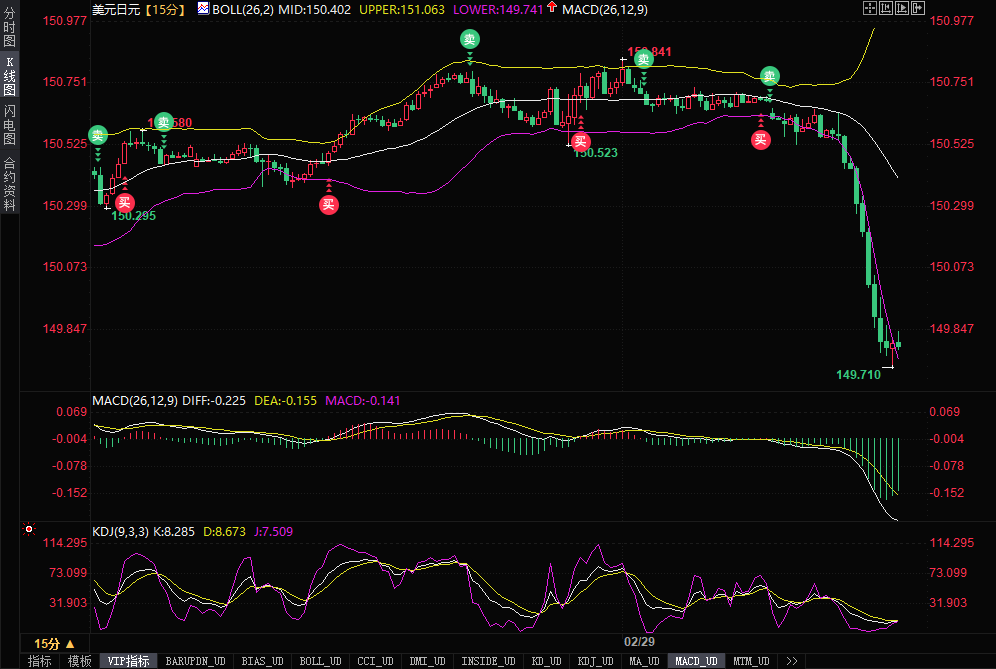Switch to the BOLL_UD indicator tab
Viewport: 996px width, 669px height.
(320, 661)
